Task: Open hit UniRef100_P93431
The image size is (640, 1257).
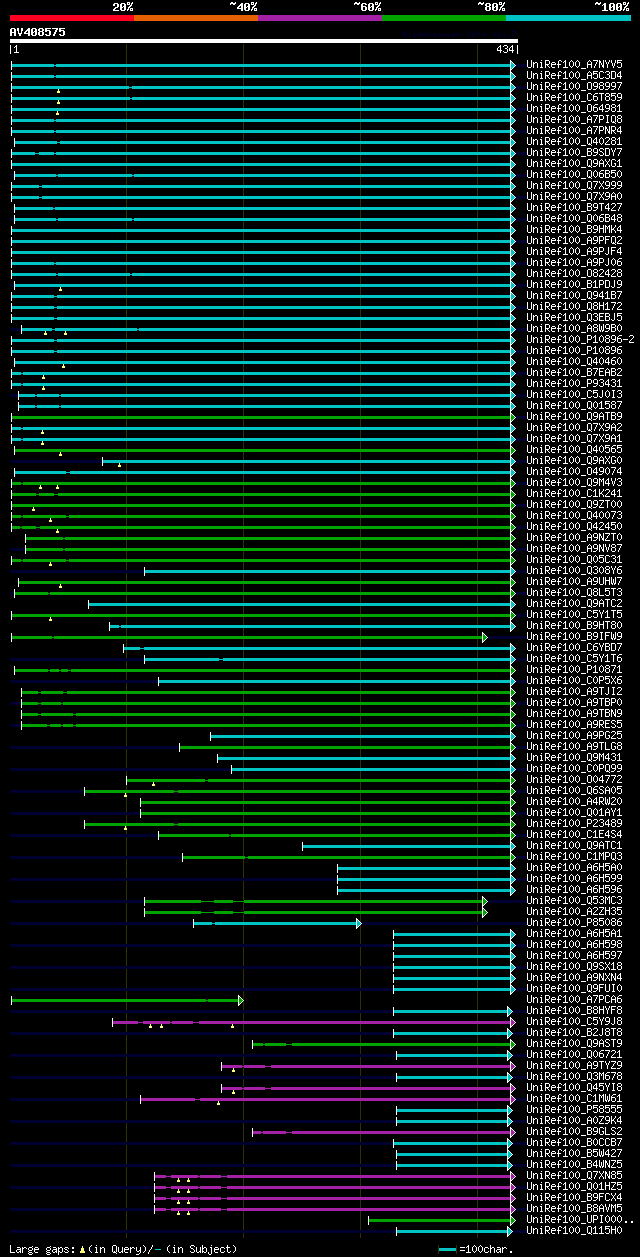Action: [x=573, y=383]
